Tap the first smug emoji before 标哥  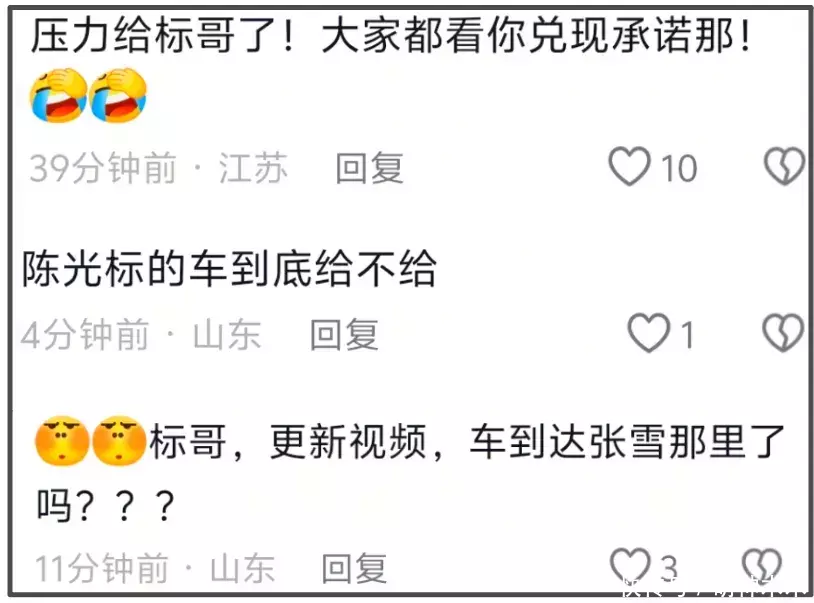(62, 441)
